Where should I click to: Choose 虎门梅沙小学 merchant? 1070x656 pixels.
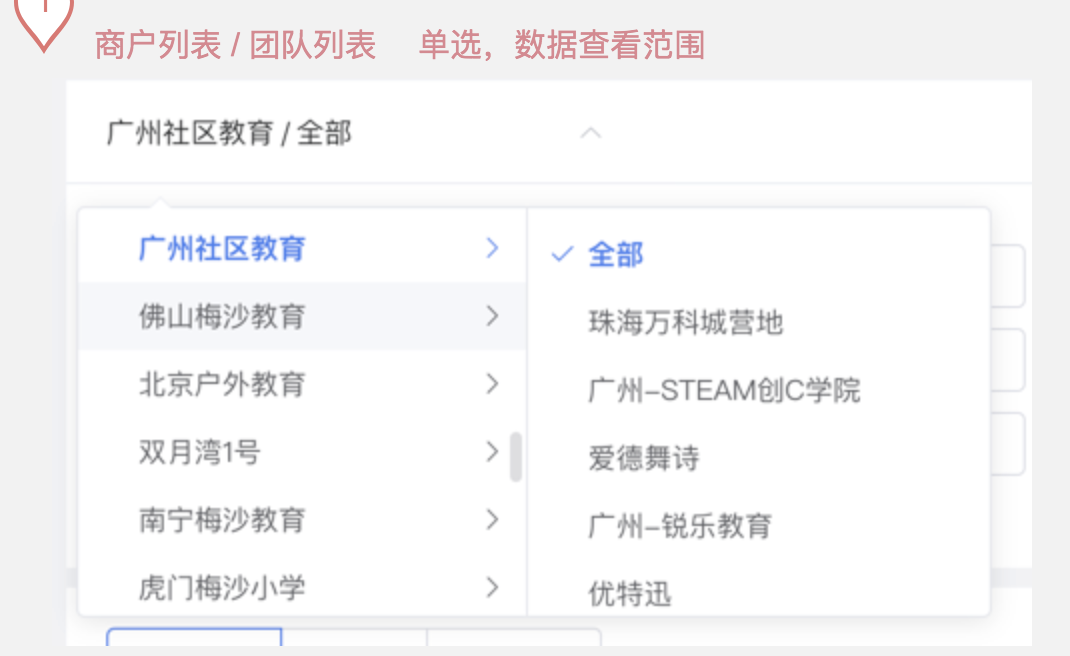(222, 587)
